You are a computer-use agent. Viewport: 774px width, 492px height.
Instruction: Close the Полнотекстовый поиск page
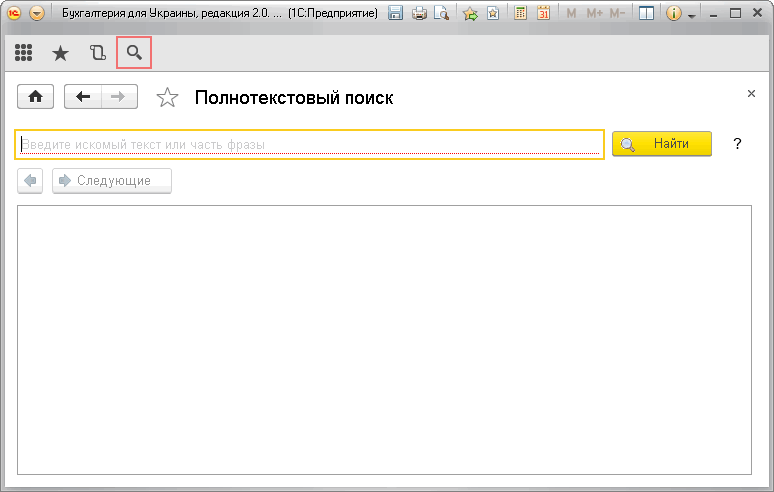point(751,93)
